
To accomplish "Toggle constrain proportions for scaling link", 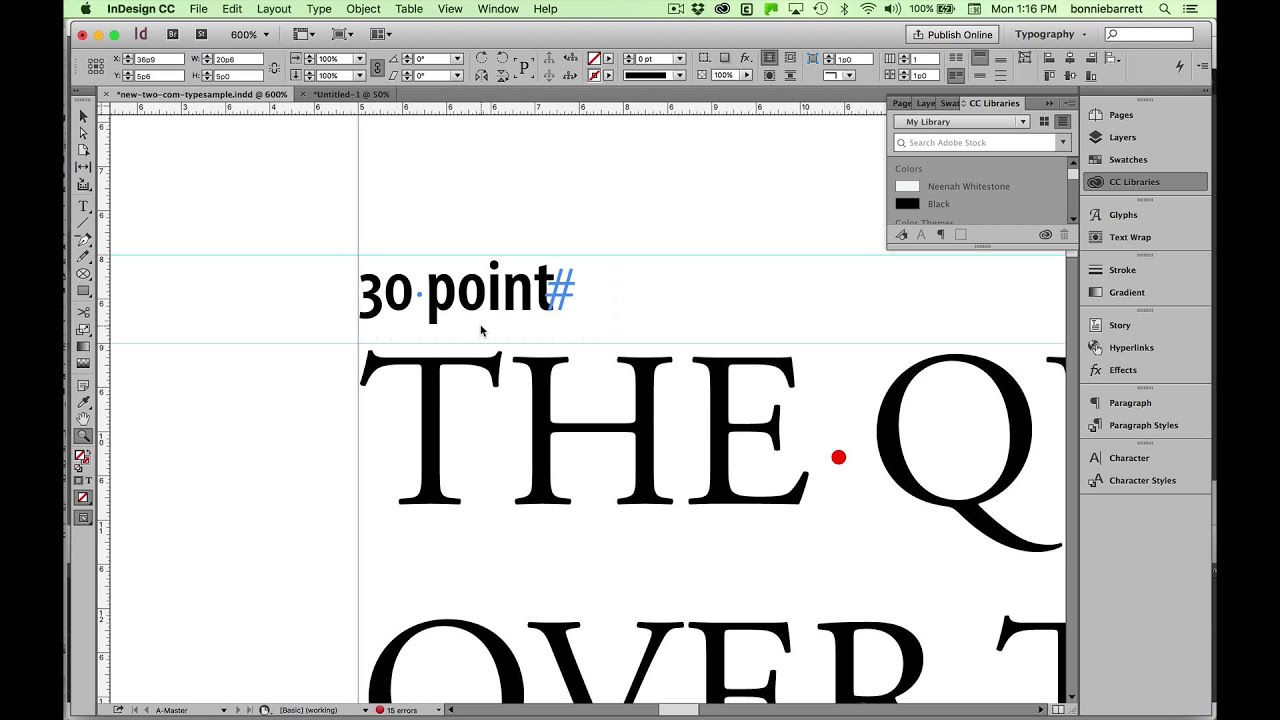I will click(x=377, y=67).
